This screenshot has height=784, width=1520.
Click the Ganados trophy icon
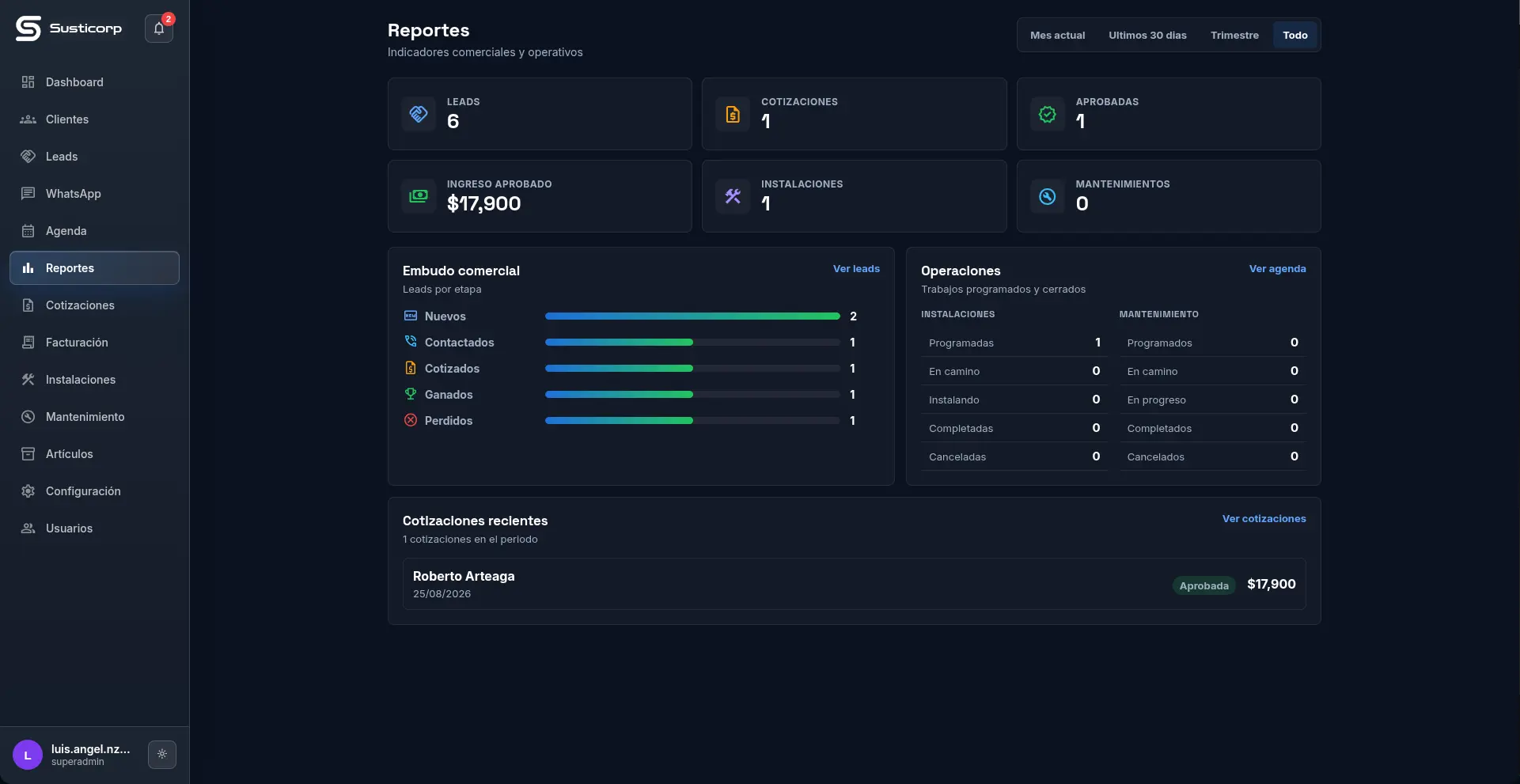tap(411, 394)
